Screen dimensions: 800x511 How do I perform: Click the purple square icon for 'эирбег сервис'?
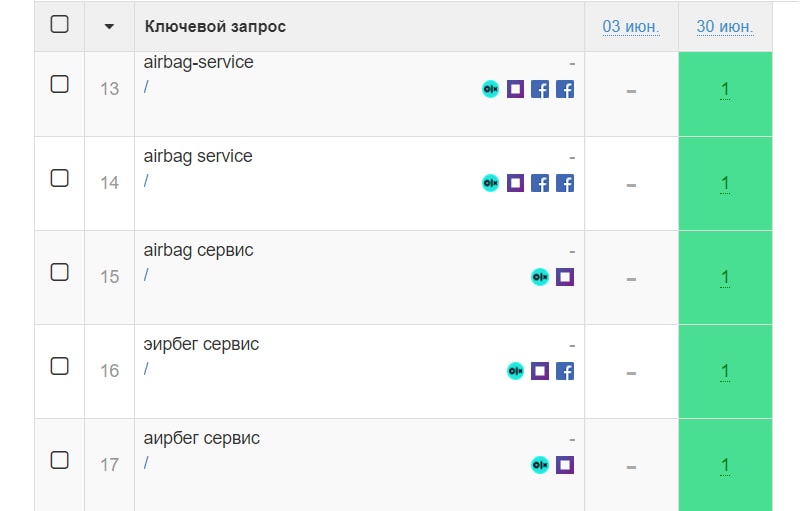(540, 371)
